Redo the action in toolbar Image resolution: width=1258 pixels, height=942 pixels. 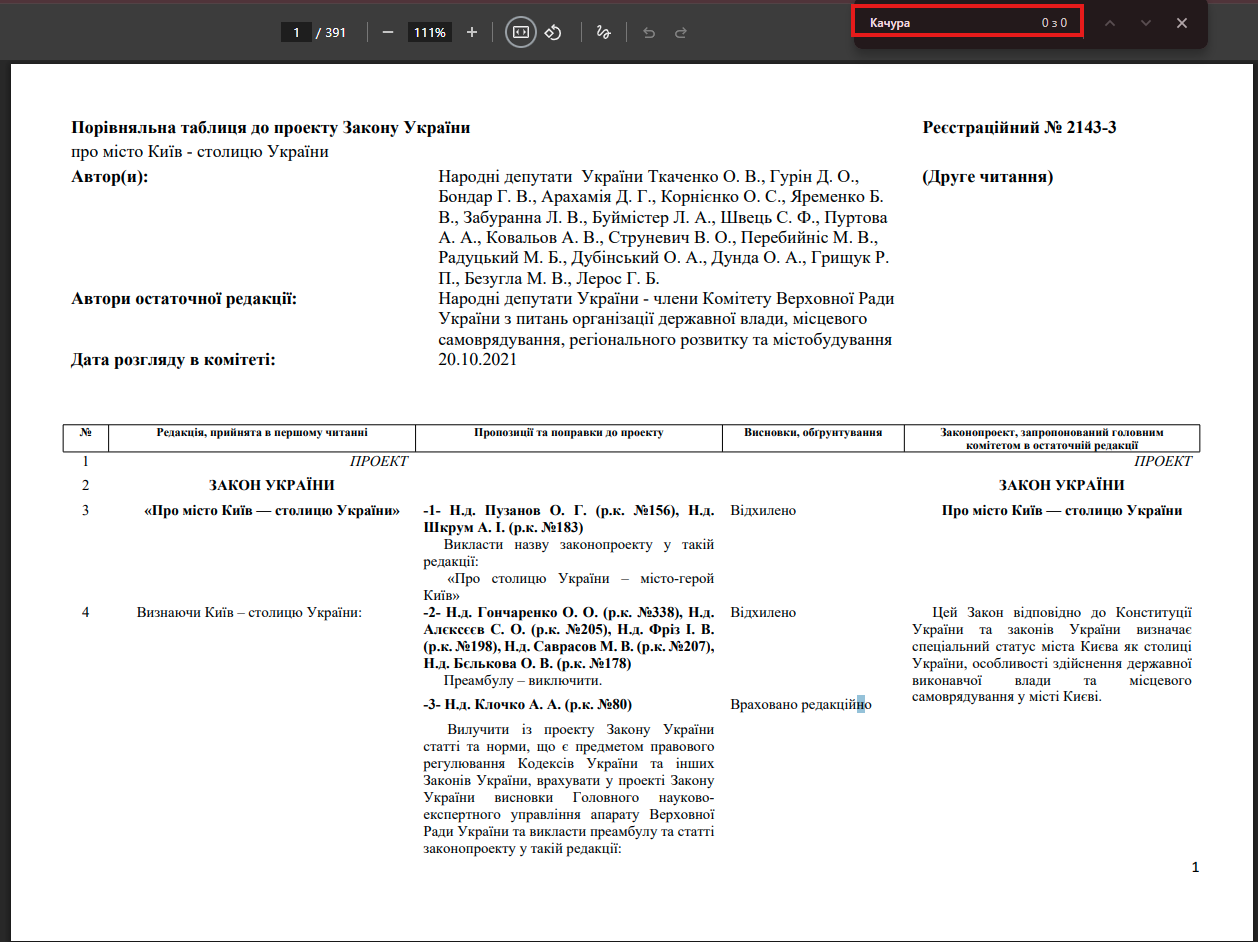(681, 32)
